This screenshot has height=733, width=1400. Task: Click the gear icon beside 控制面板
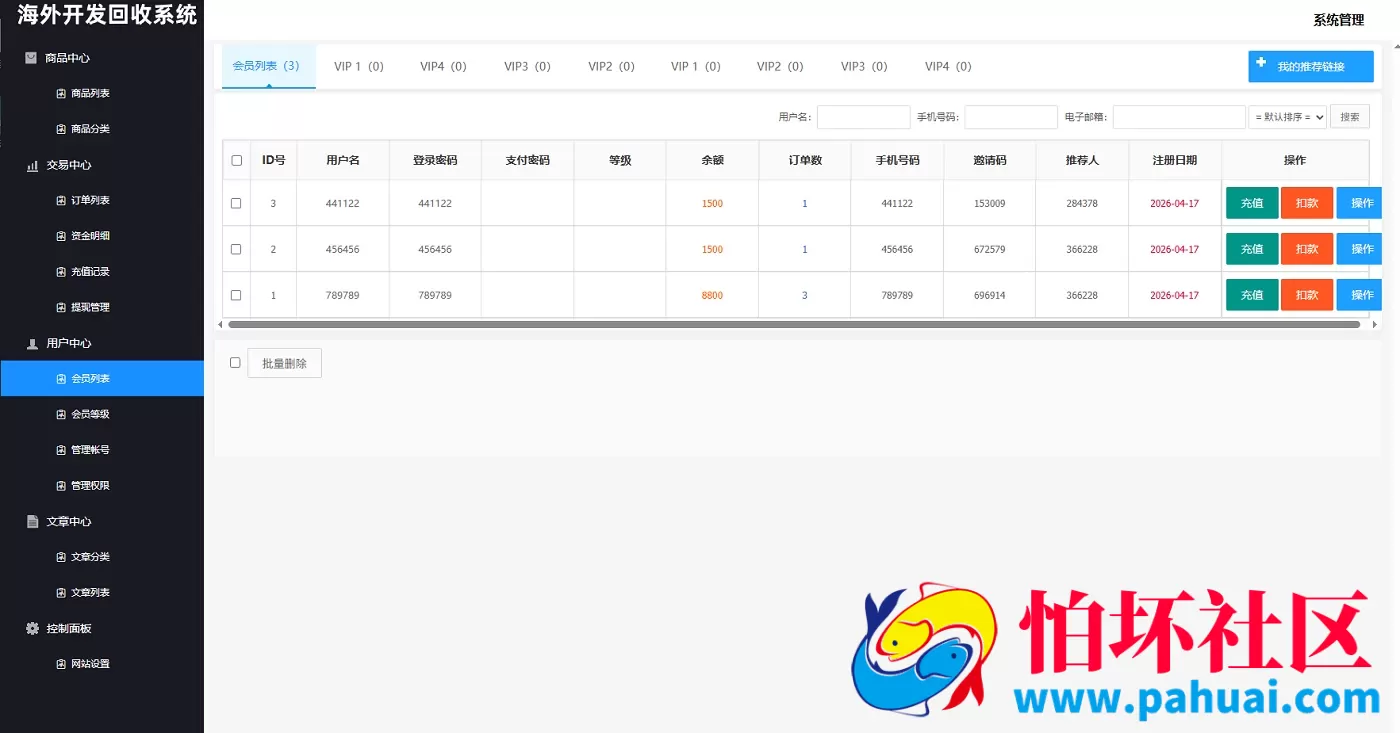click(x=32, y=628)
